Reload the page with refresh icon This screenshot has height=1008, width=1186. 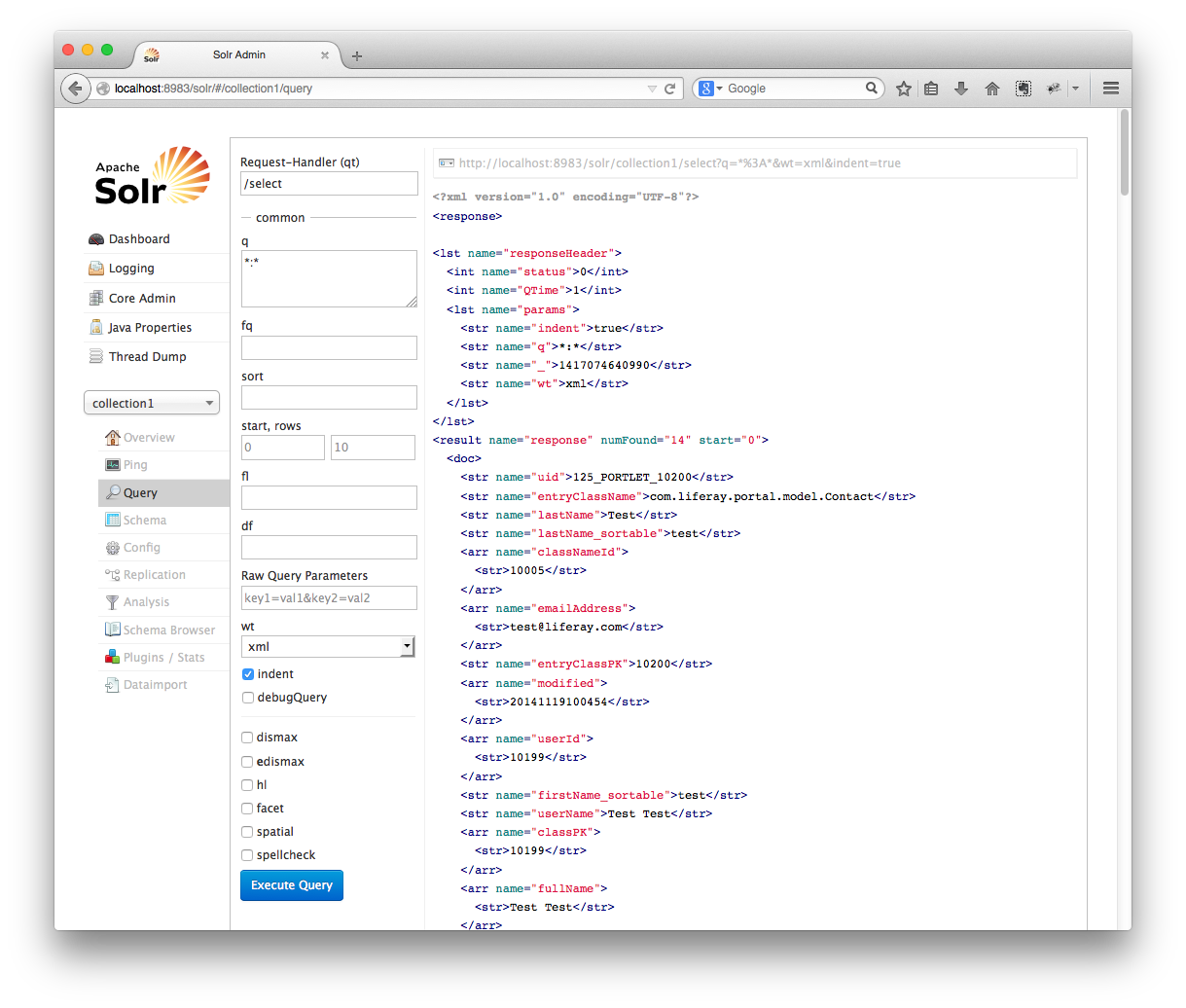point(669,89)
